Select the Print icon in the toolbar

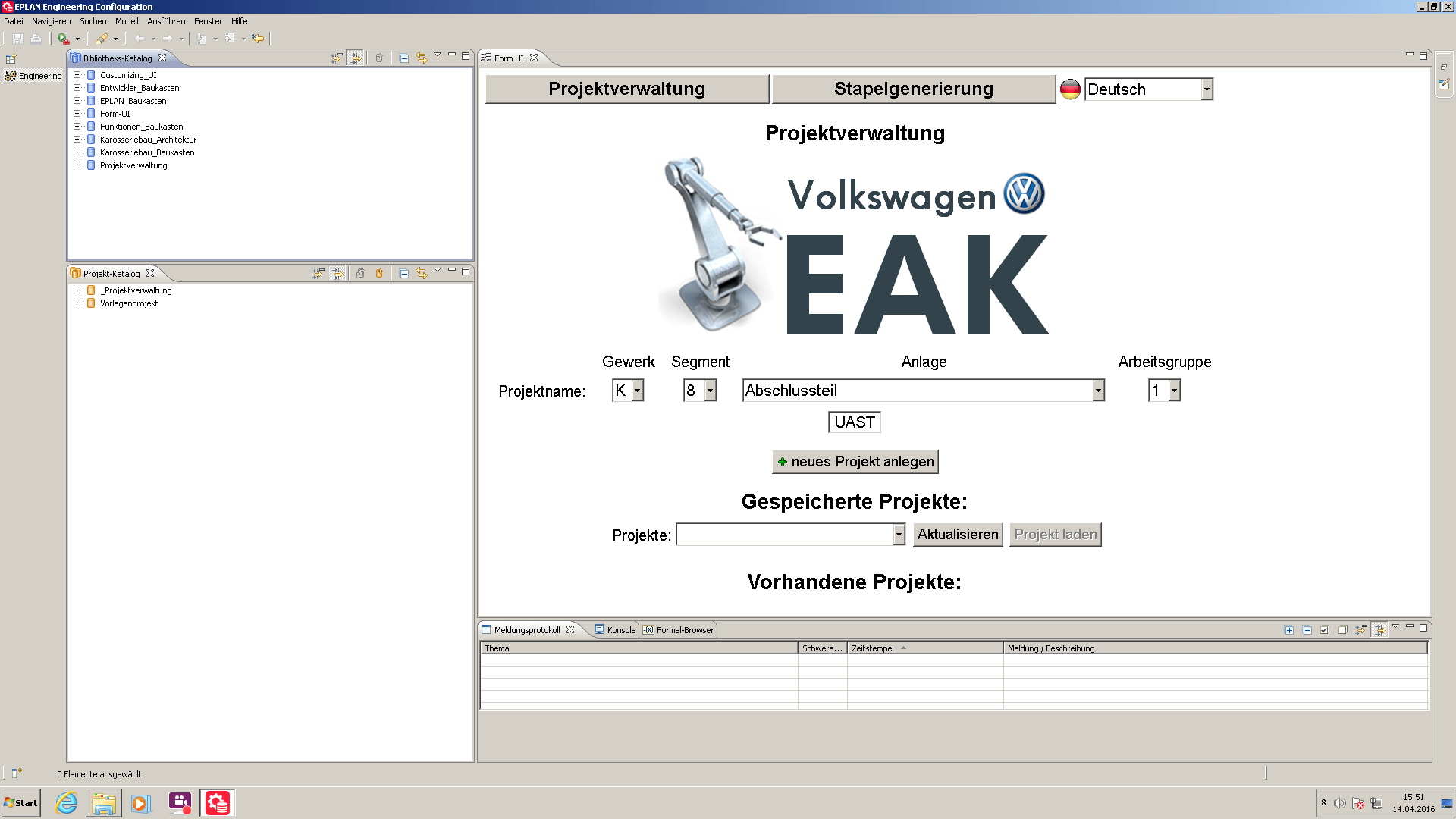[x=36, y=39]
